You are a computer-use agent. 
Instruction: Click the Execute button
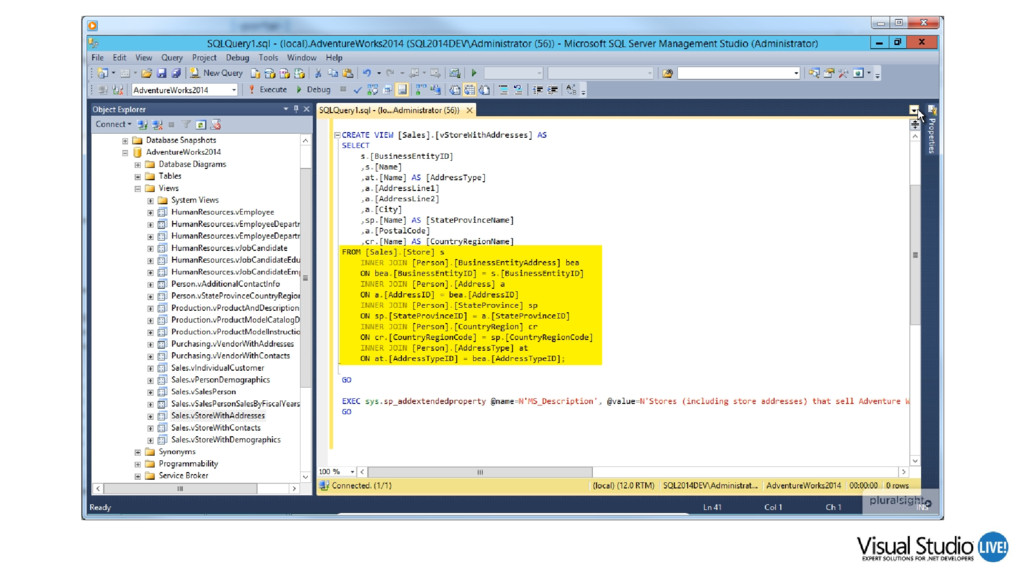[x=268, y=90]
